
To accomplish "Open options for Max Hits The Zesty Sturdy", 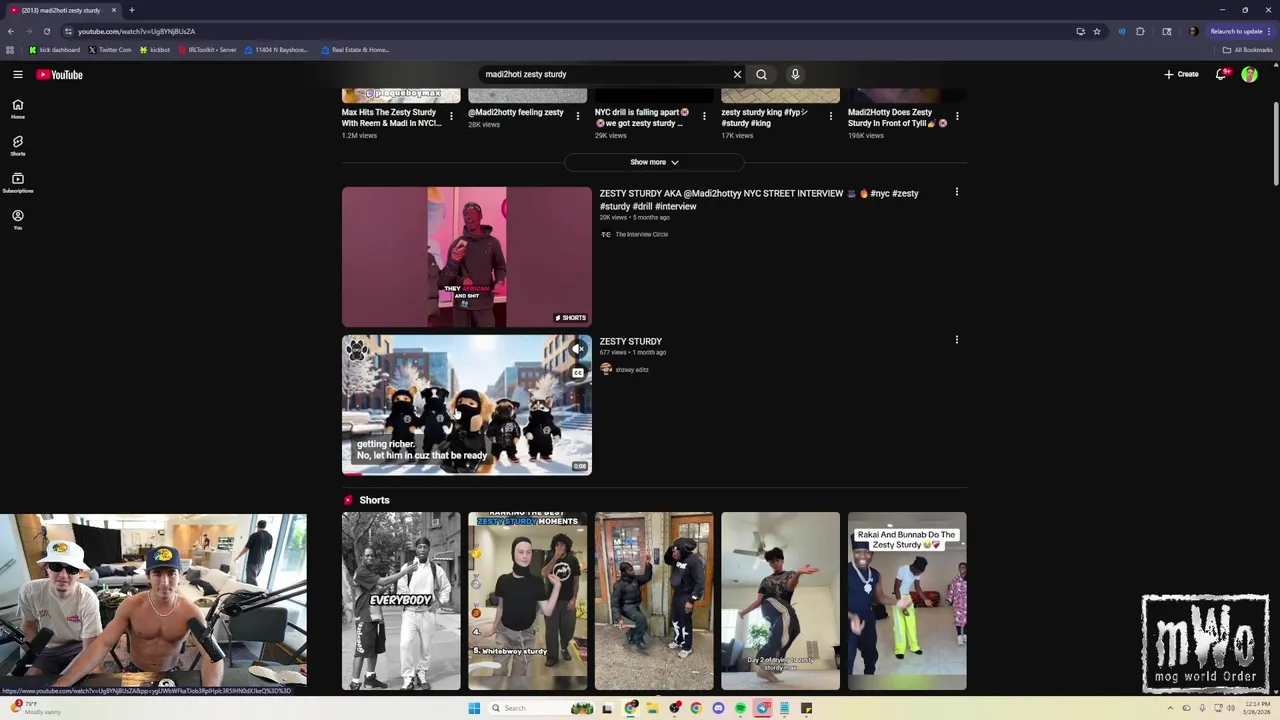I will click(x=451, y=116).
